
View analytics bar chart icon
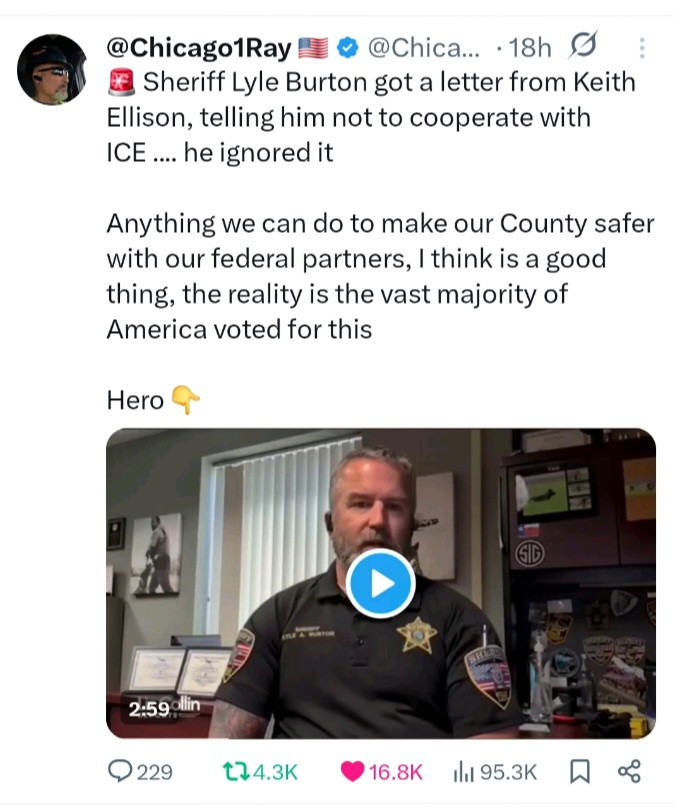(x=464, y=772)
